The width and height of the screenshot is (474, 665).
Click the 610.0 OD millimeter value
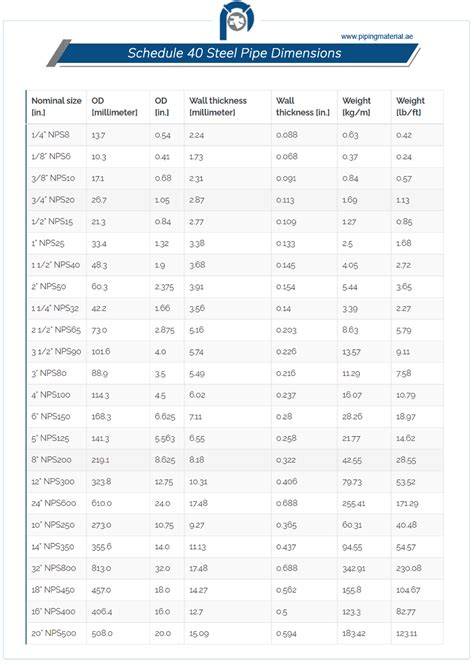pyautogui.click(x=101, y=503)
